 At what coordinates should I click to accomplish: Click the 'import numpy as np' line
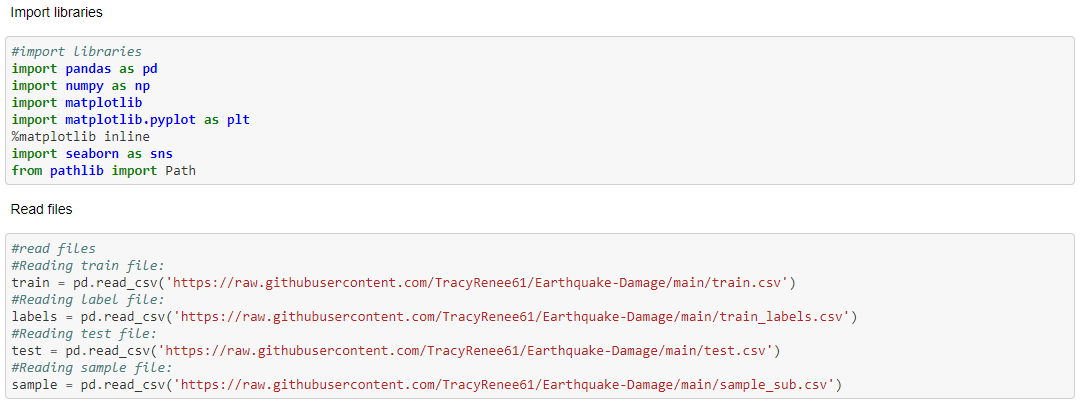tap(81, 86)
